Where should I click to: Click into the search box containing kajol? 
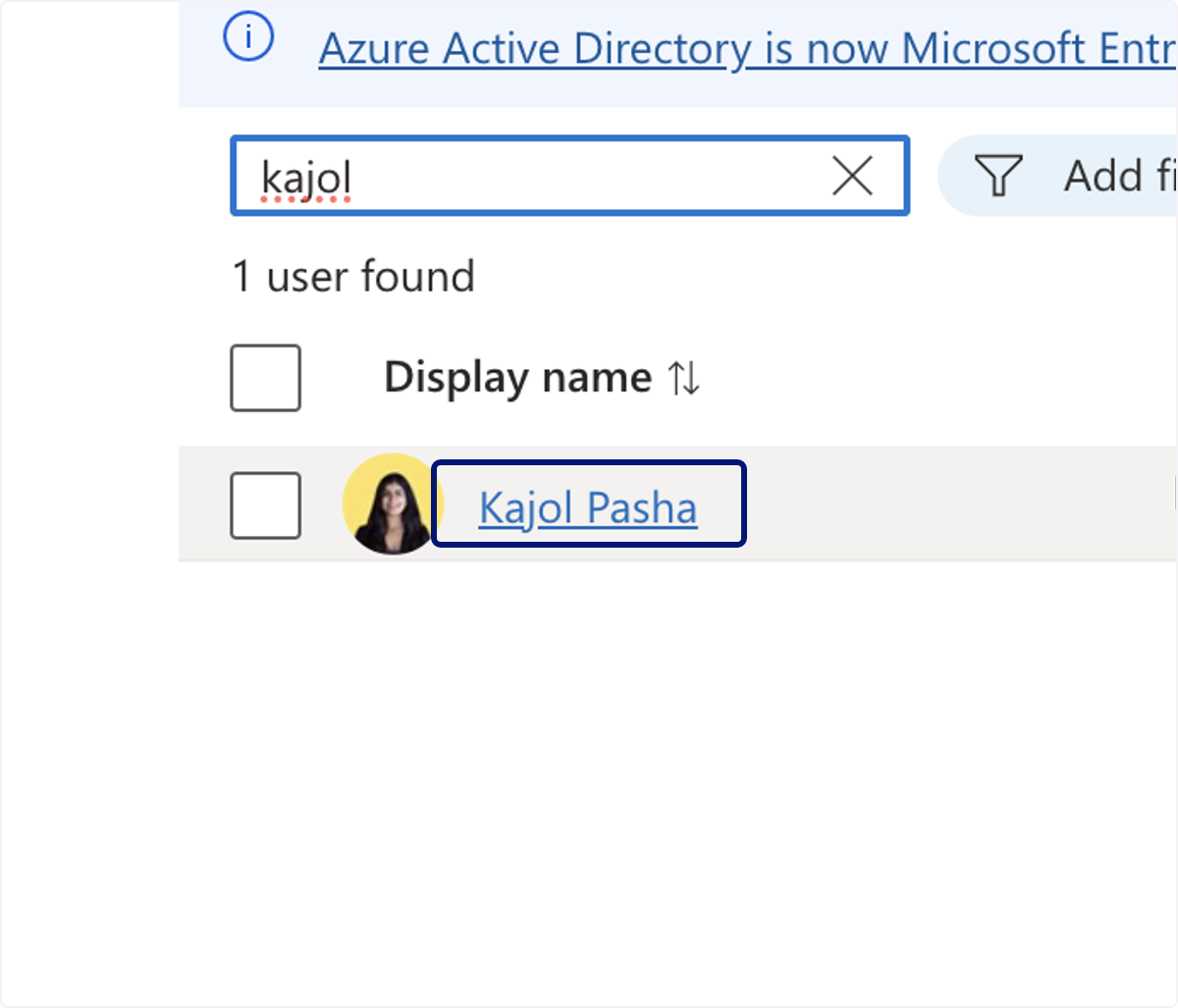click(x=569, y=177)
